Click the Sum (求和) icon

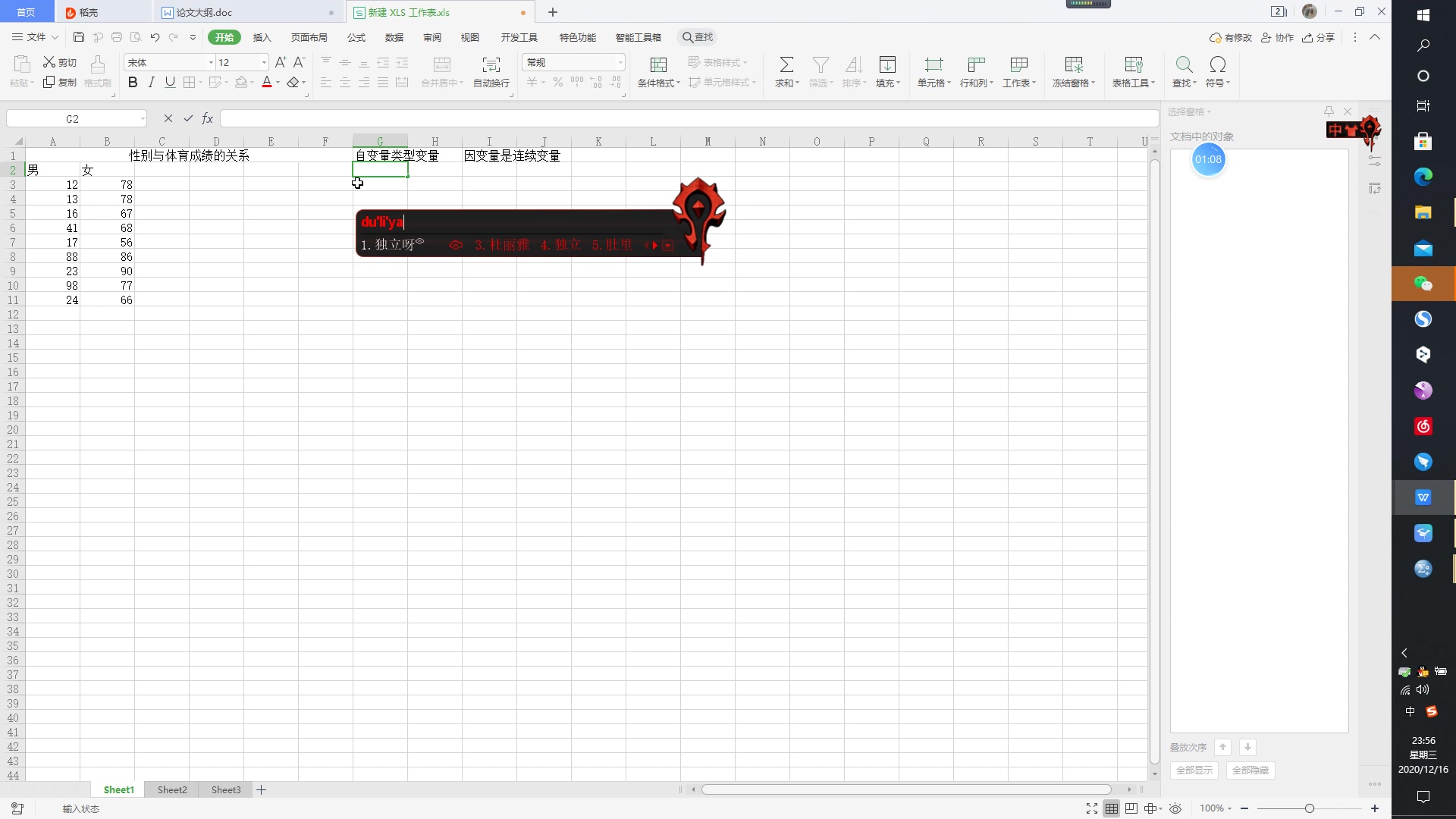pos(786,65)
